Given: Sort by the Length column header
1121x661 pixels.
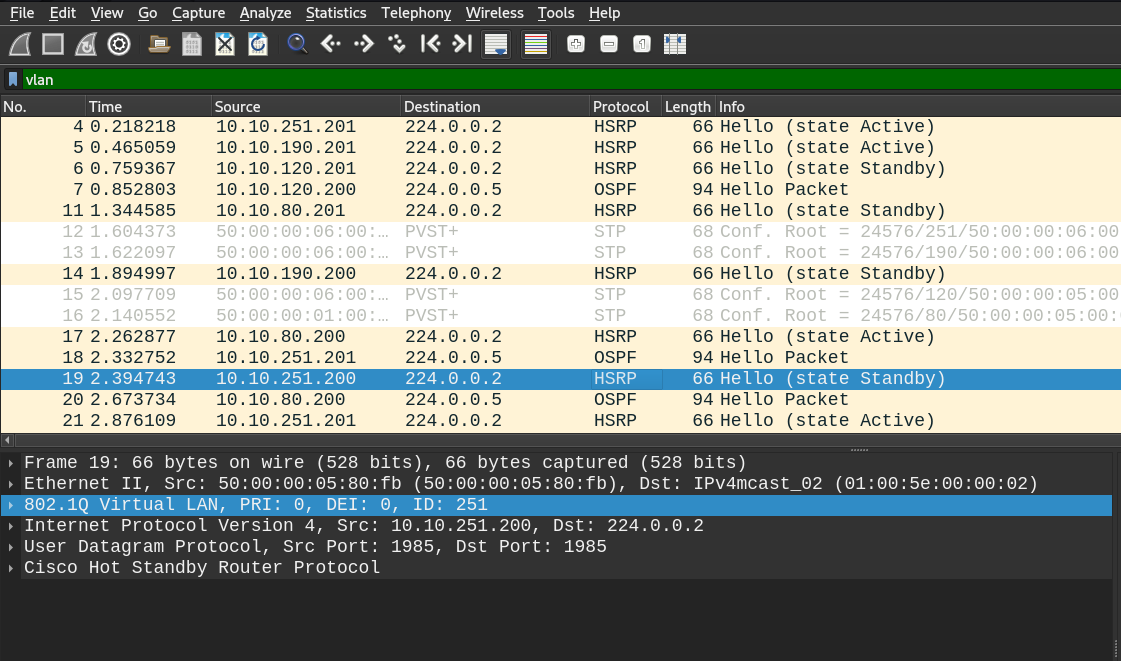Looking at the screenshot, I should coord(688,106).
